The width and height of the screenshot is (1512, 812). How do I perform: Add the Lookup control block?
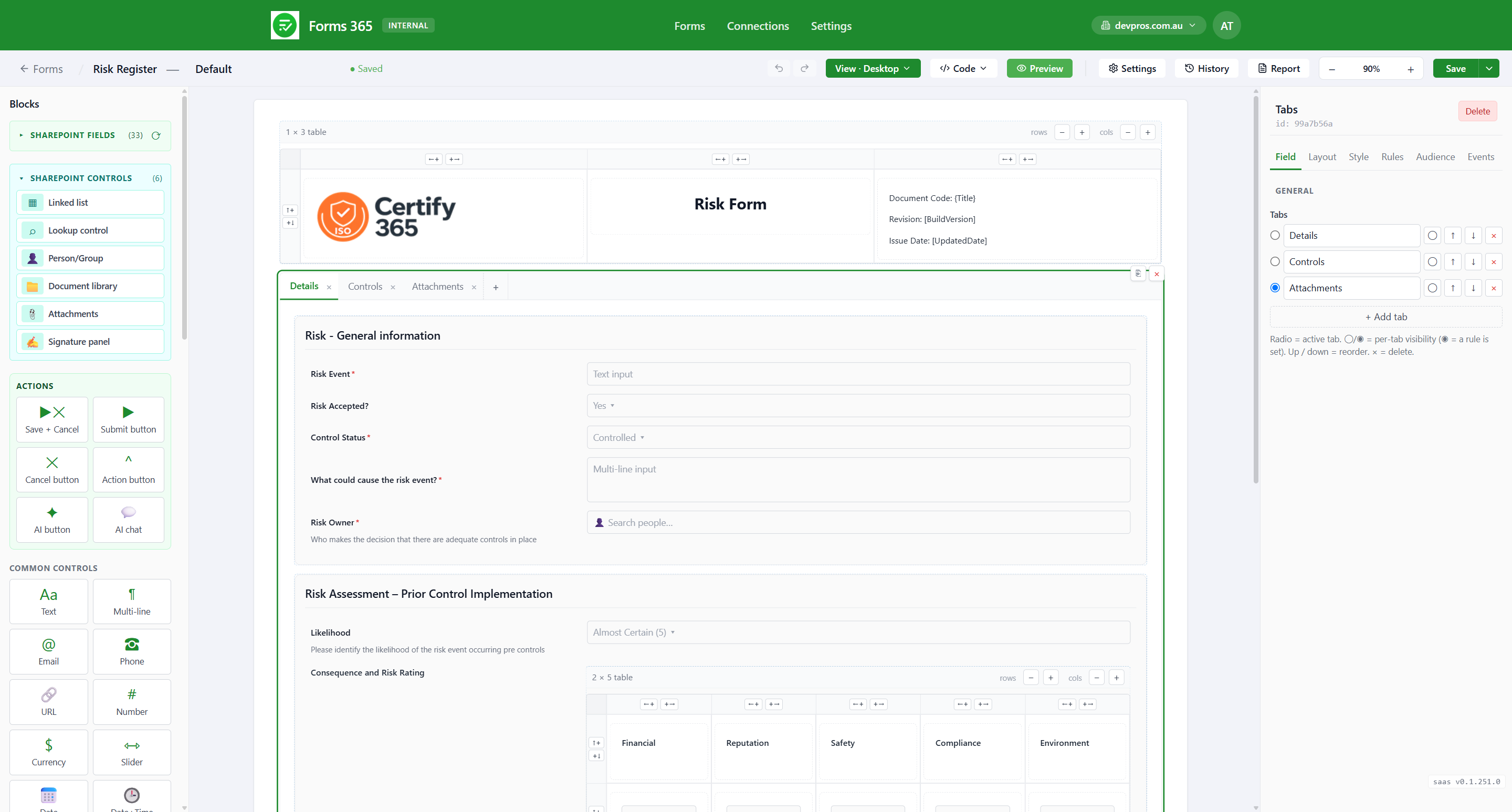pyautogui.click(x=90, y=230)
